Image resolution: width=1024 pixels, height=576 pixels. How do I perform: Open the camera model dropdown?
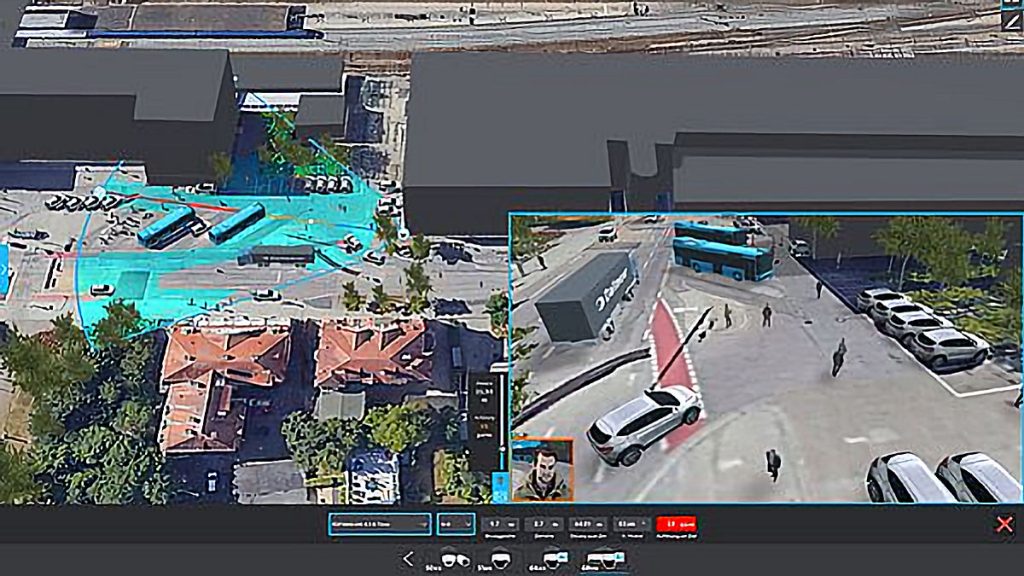(x=380, y=523)
